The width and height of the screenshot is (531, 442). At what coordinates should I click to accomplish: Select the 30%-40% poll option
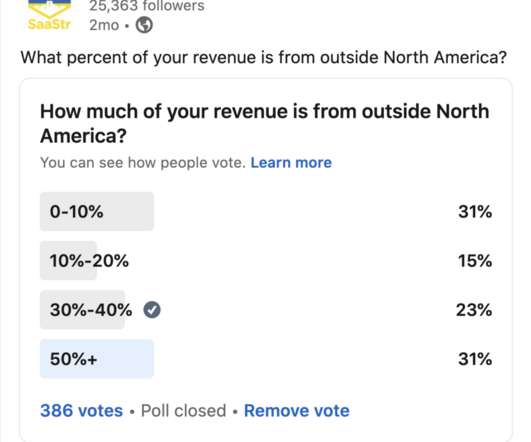[x=266, y=310]
